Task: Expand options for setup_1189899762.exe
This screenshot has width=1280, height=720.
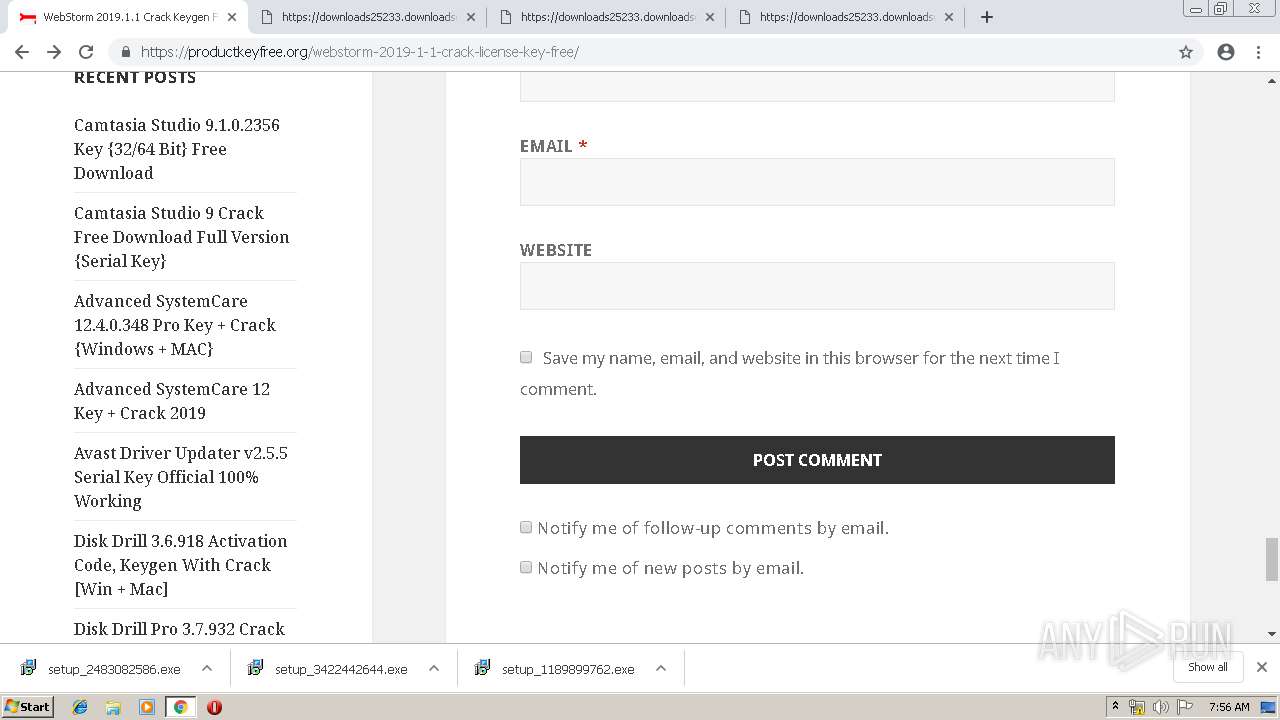Action: 661,668
